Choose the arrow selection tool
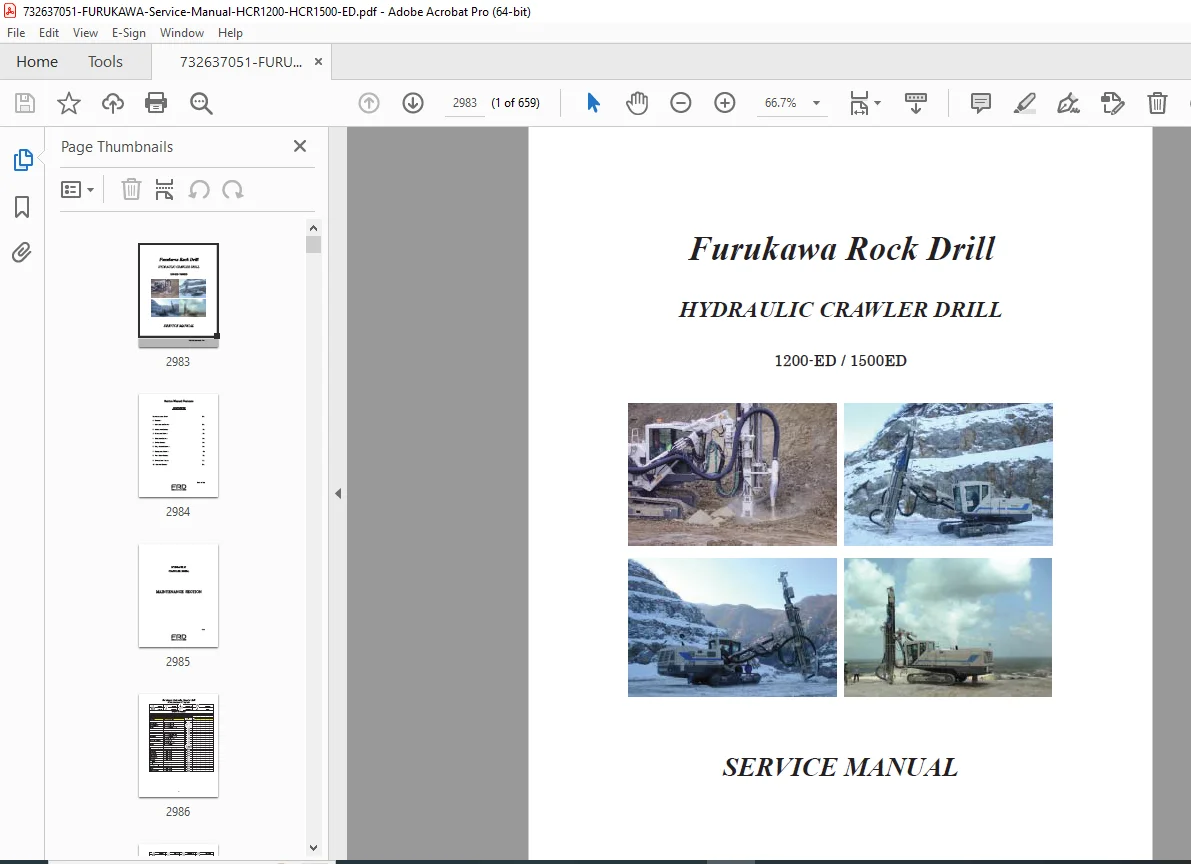The width and height of the screenshot is (1191, 864). [x=593, y=103]
